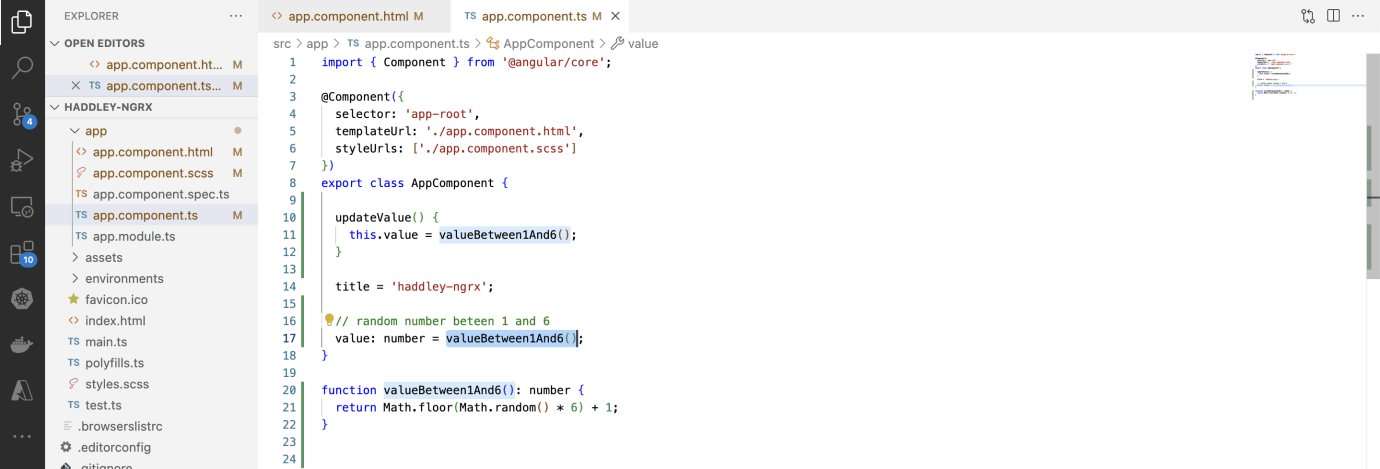Open the Explorer view in activity bar

(22, 22)
